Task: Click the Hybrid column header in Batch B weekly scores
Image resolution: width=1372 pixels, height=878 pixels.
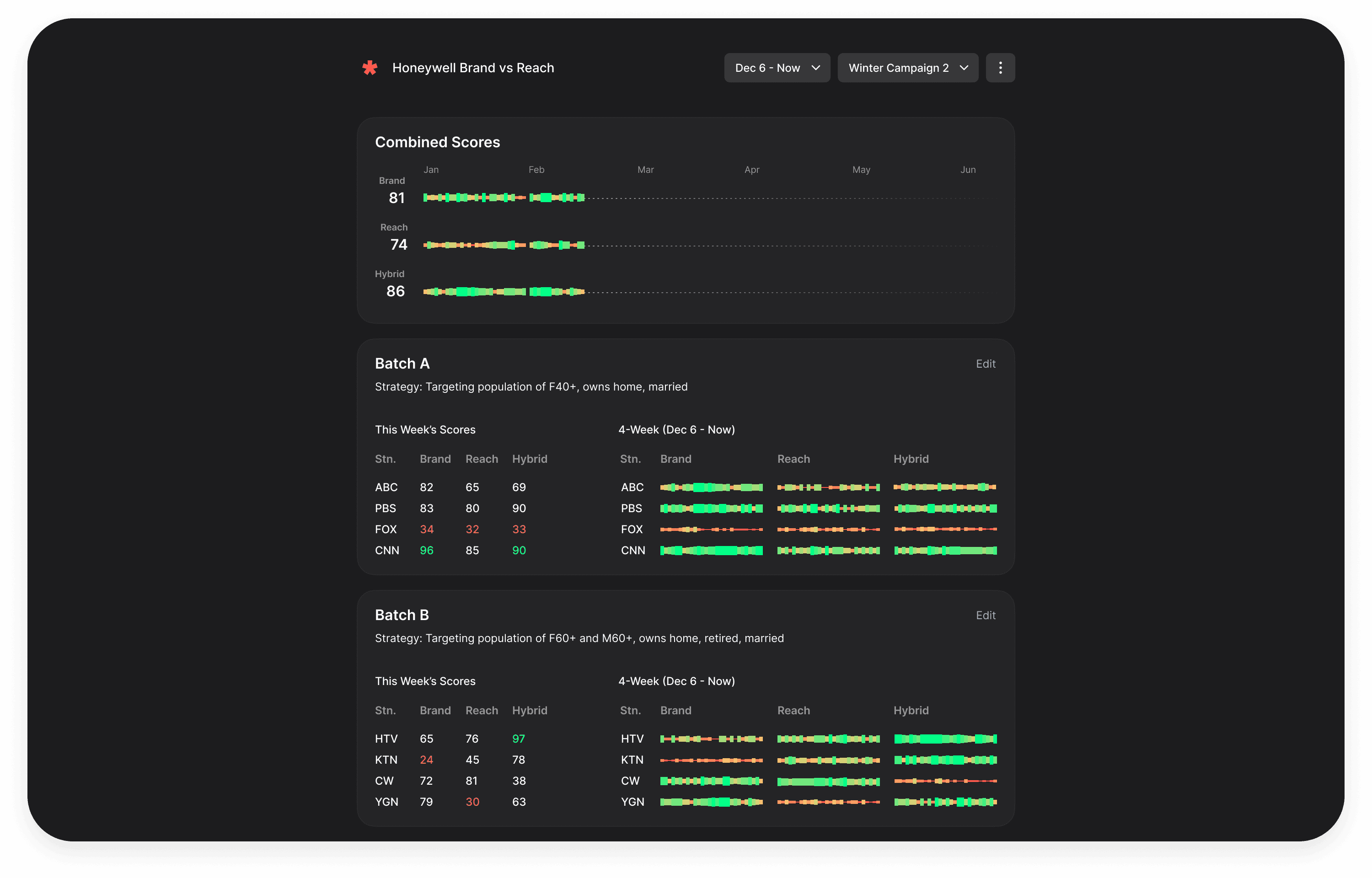Action: coord(529,710)
